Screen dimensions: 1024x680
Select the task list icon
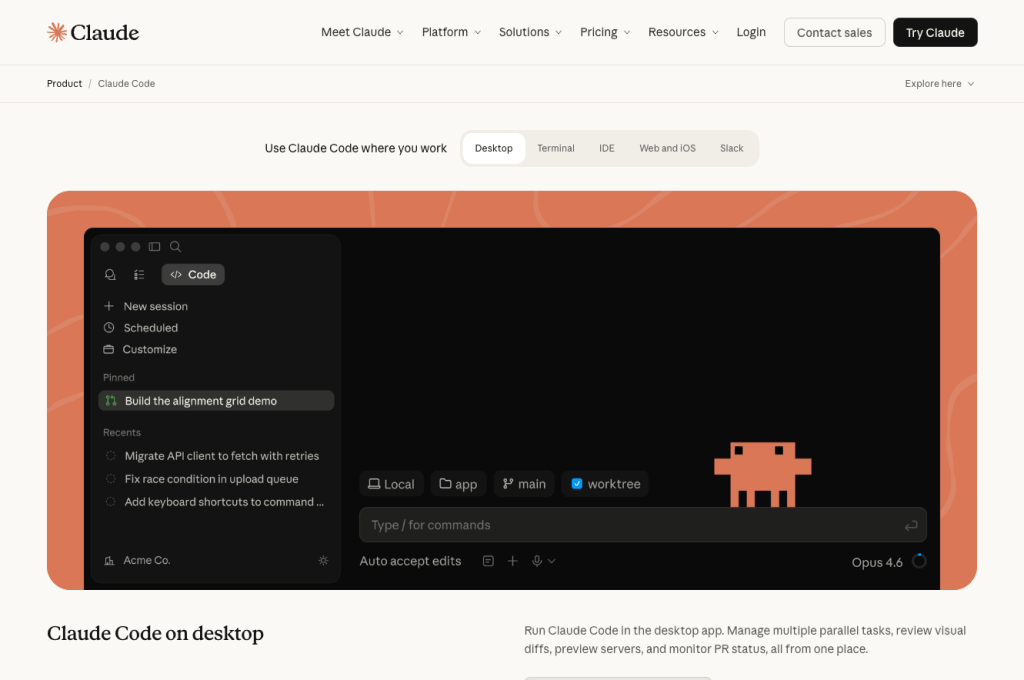coord(139,274)
